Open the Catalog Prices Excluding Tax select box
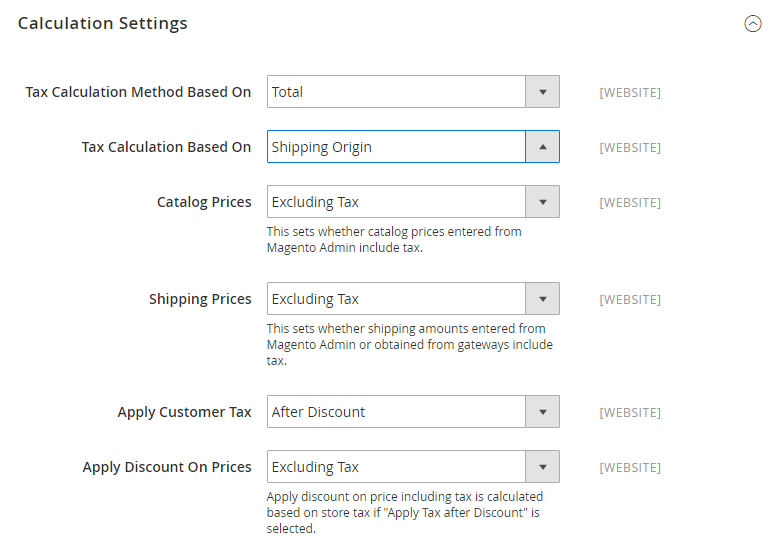This screenshot has width=781, height=542. click(397, 202)
